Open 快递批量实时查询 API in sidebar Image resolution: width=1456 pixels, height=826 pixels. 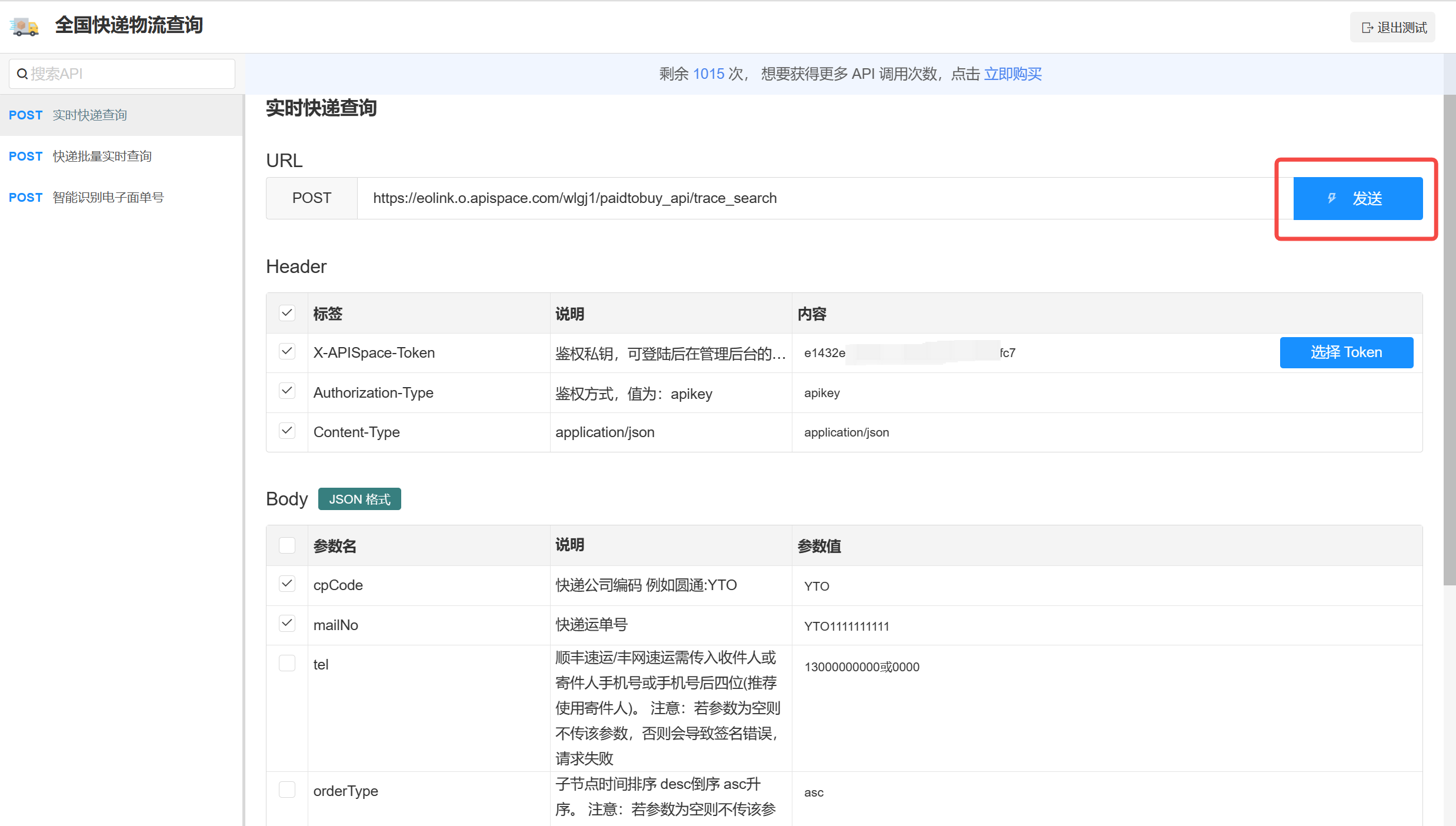coord(102,156)
